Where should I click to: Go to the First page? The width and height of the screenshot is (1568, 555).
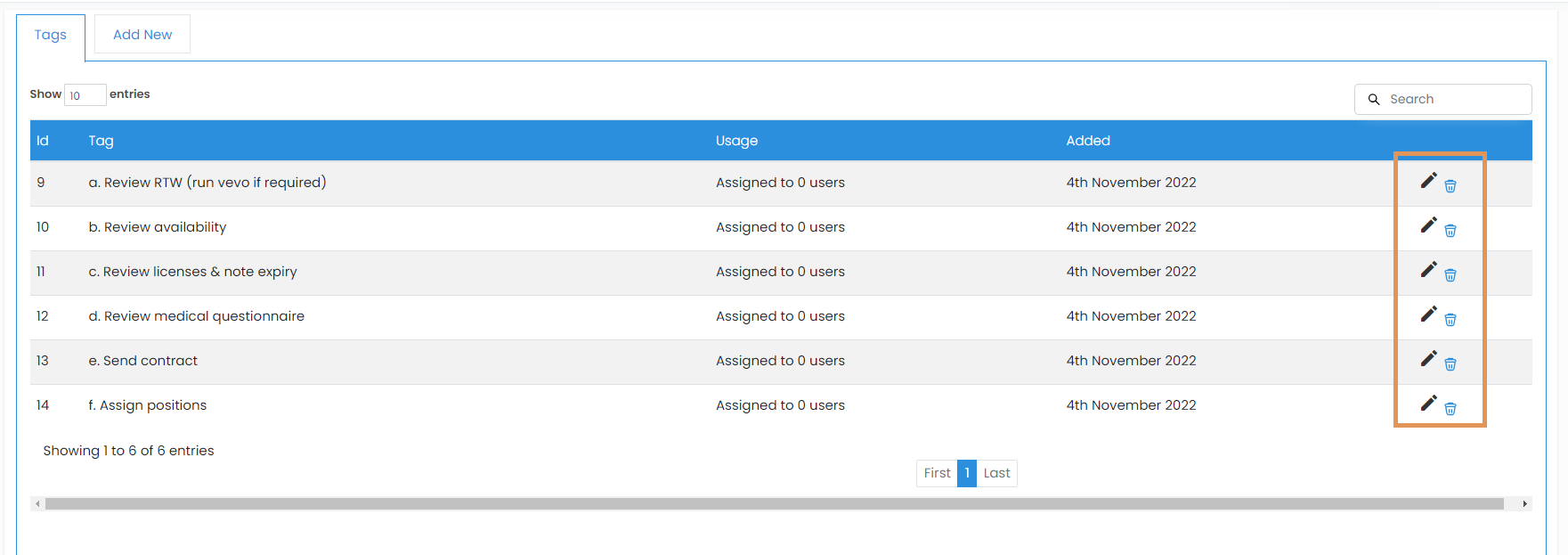coord(937,473)
